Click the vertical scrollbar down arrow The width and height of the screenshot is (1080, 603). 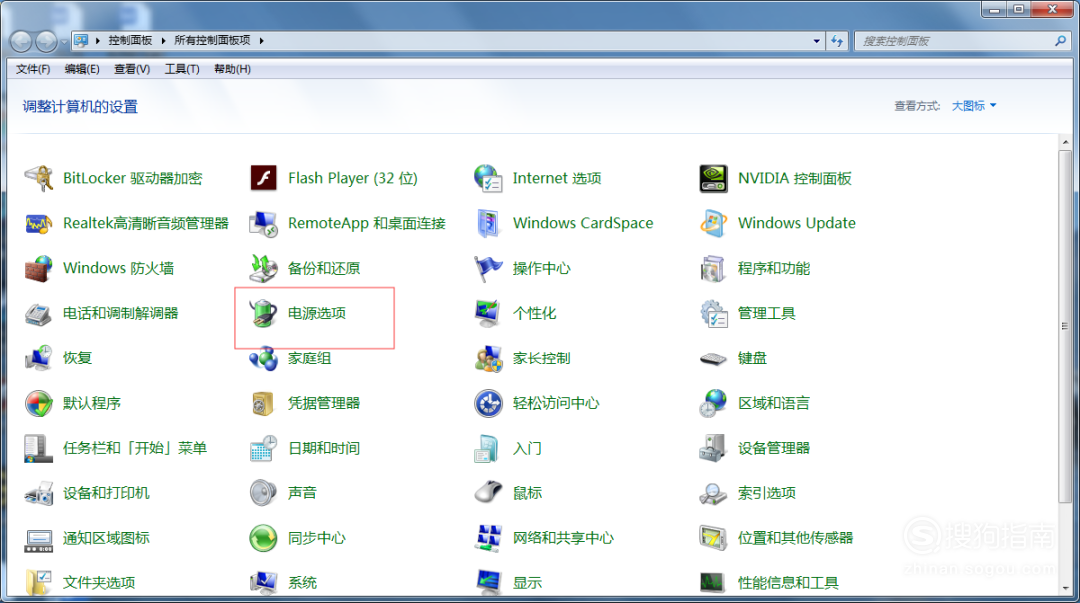click(x=1066, y=589)
